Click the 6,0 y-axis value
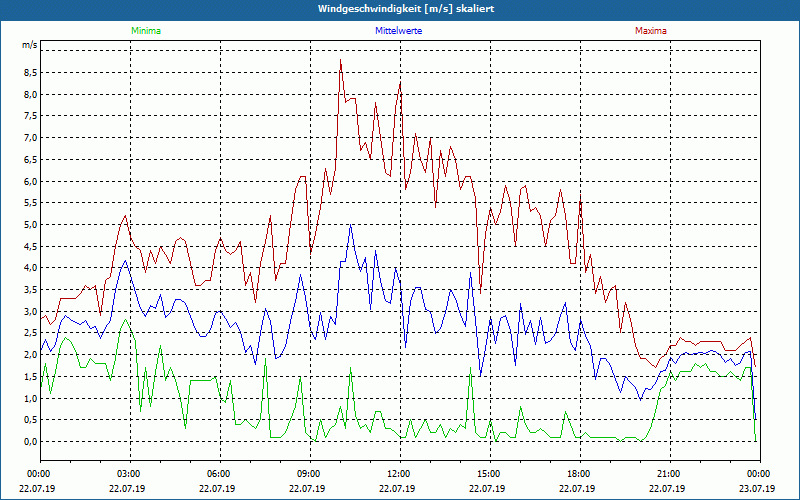 pyautogui.click(x=30, y=181)
